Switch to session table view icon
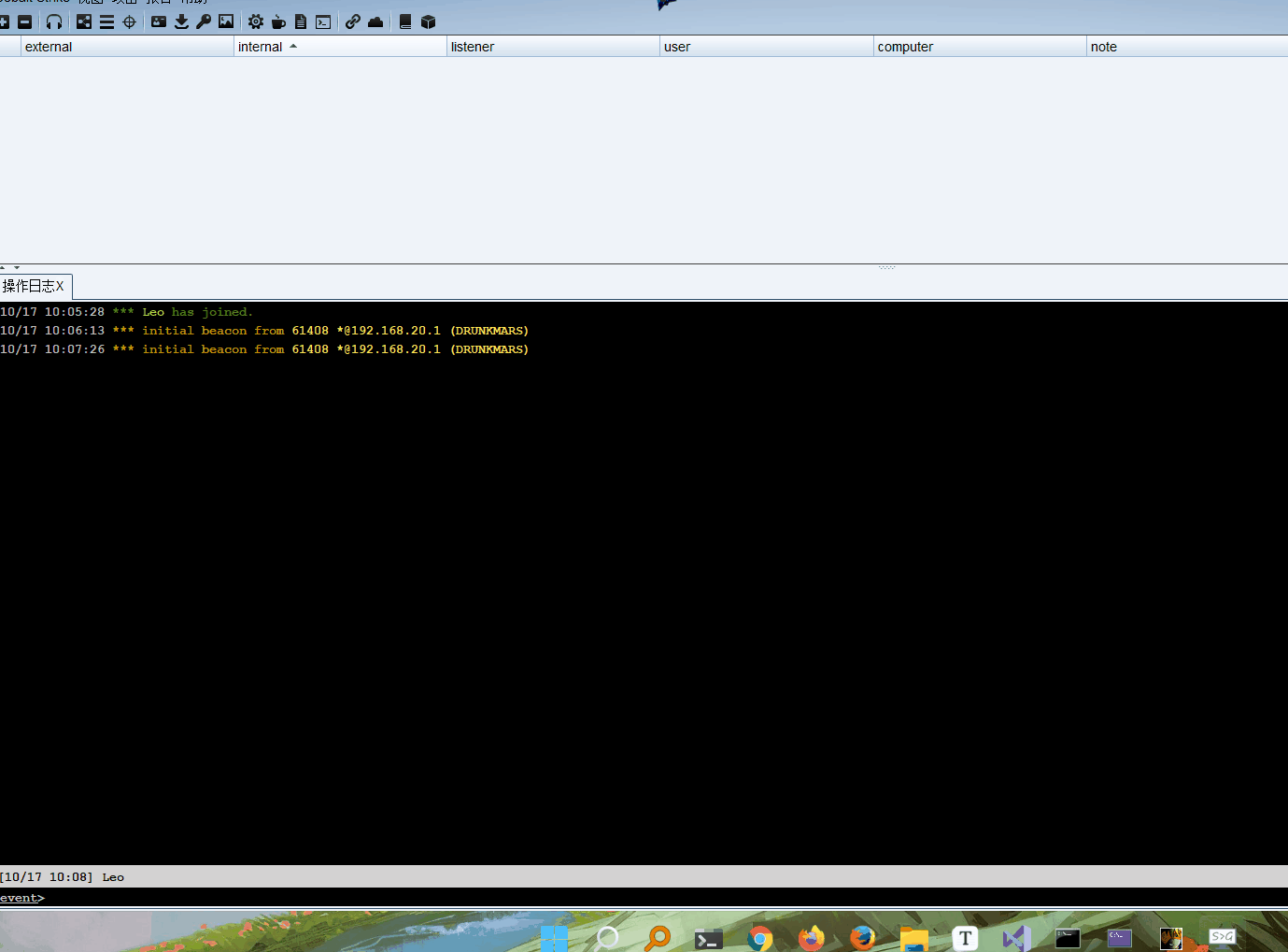The height and width of the screenshot is (952, 1288). click(x=106, y=21)
